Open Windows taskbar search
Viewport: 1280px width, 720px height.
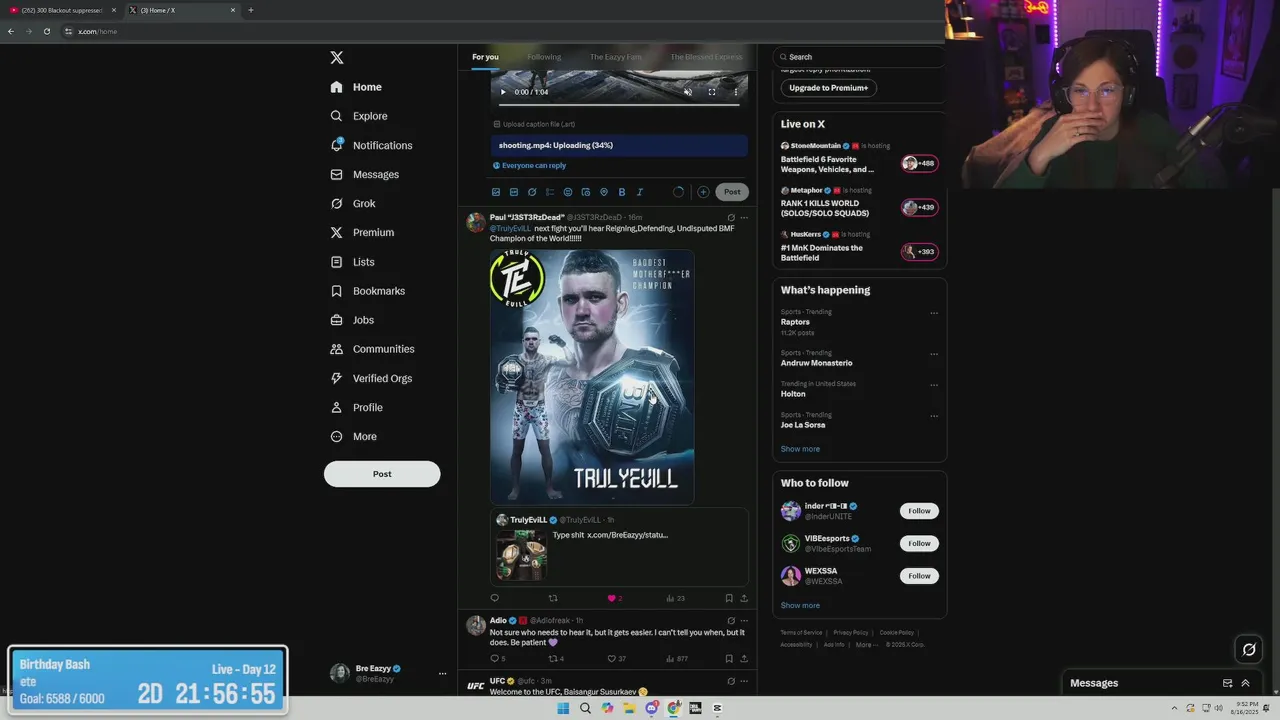585,708
